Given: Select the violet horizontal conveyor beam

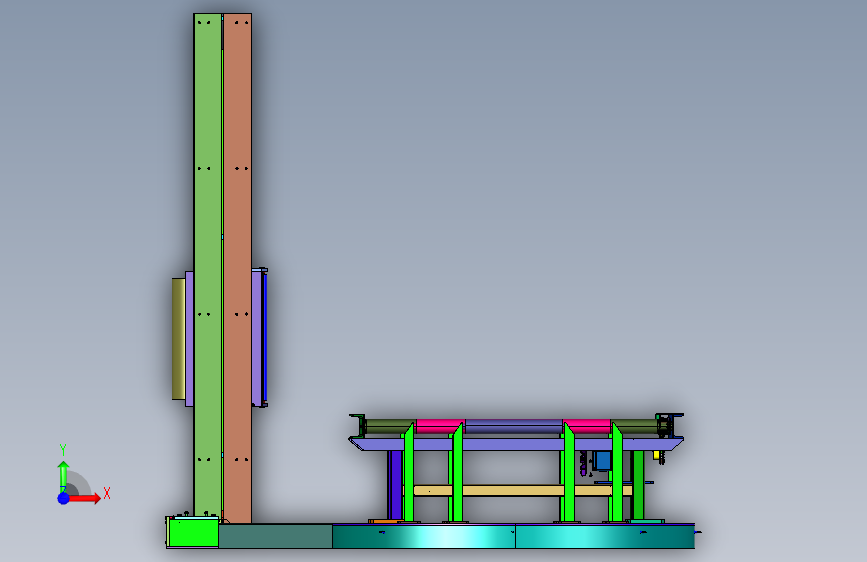Looking at the screenshot, I should point(515,444).
